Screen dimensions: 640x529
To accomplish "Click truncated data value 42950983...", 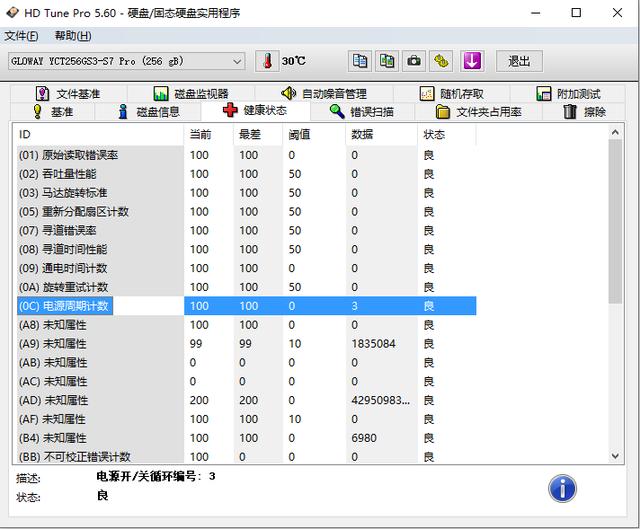I will coord(380,400).
